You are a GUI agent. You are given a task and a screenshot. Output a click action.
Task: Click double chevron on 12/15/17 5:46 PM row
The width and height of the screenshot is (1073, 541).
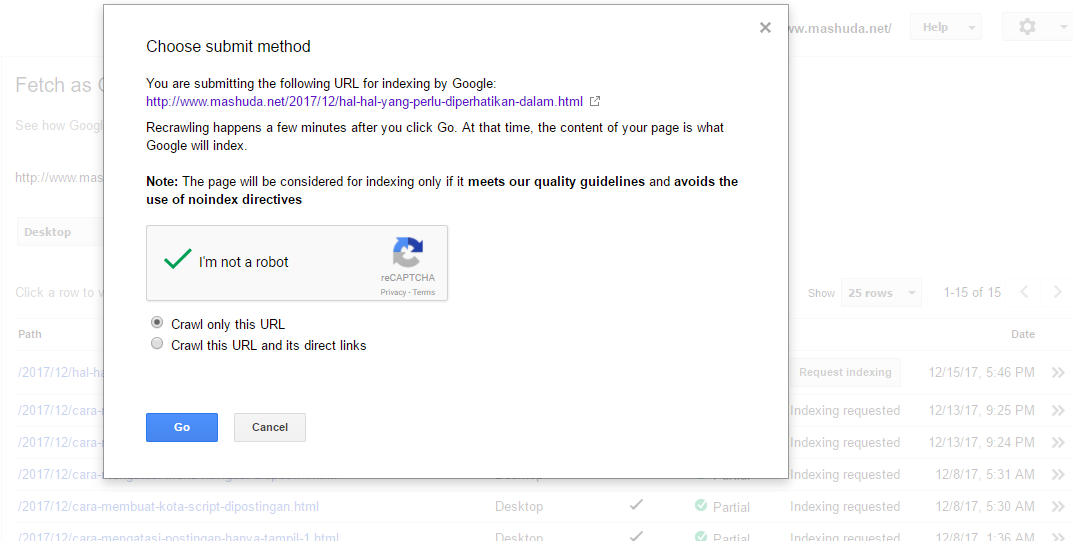coord(1058,373)
